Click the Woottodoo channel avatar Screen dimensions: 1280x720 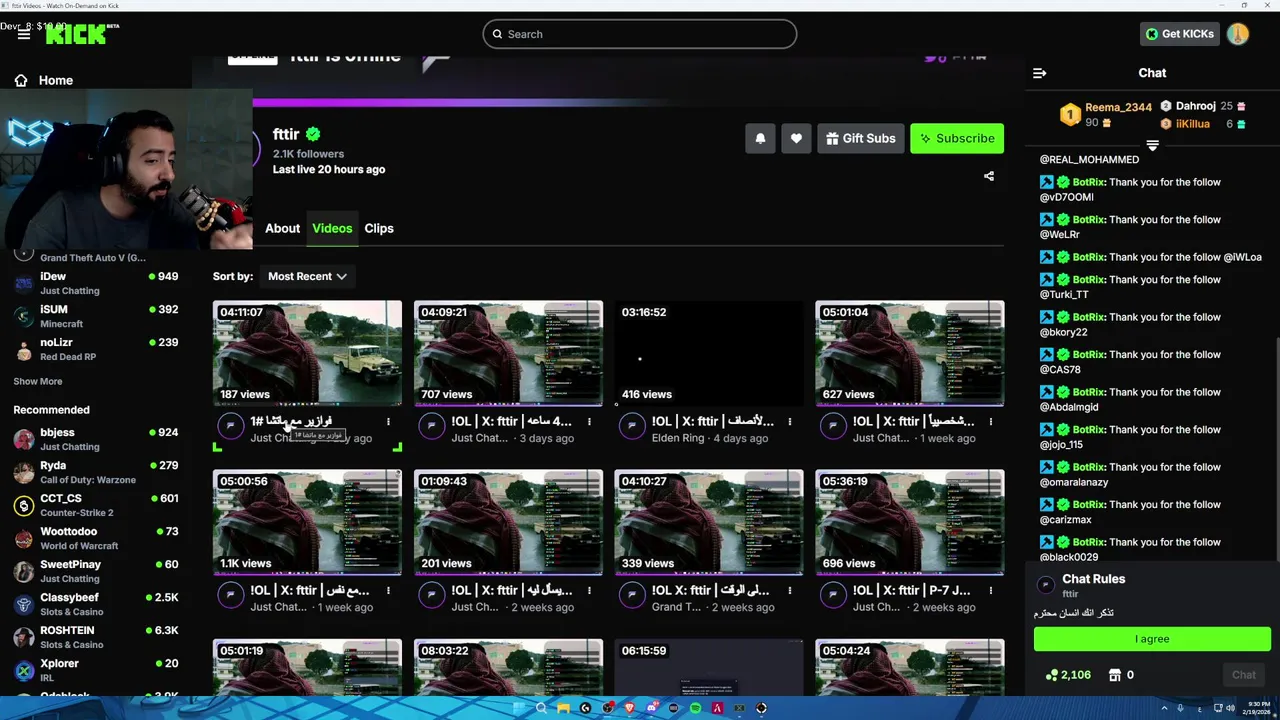click(23, 538)
